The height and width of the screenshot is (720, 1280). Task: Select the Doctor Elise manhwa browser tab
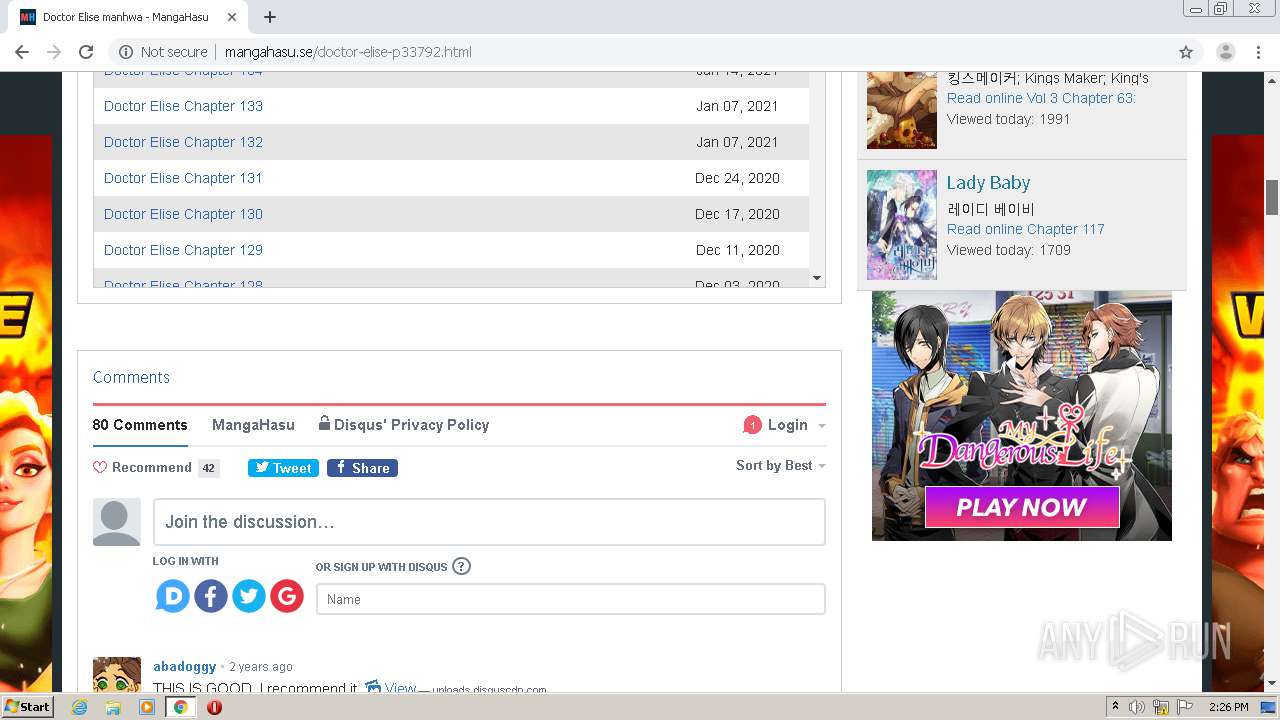click(130, 17)
